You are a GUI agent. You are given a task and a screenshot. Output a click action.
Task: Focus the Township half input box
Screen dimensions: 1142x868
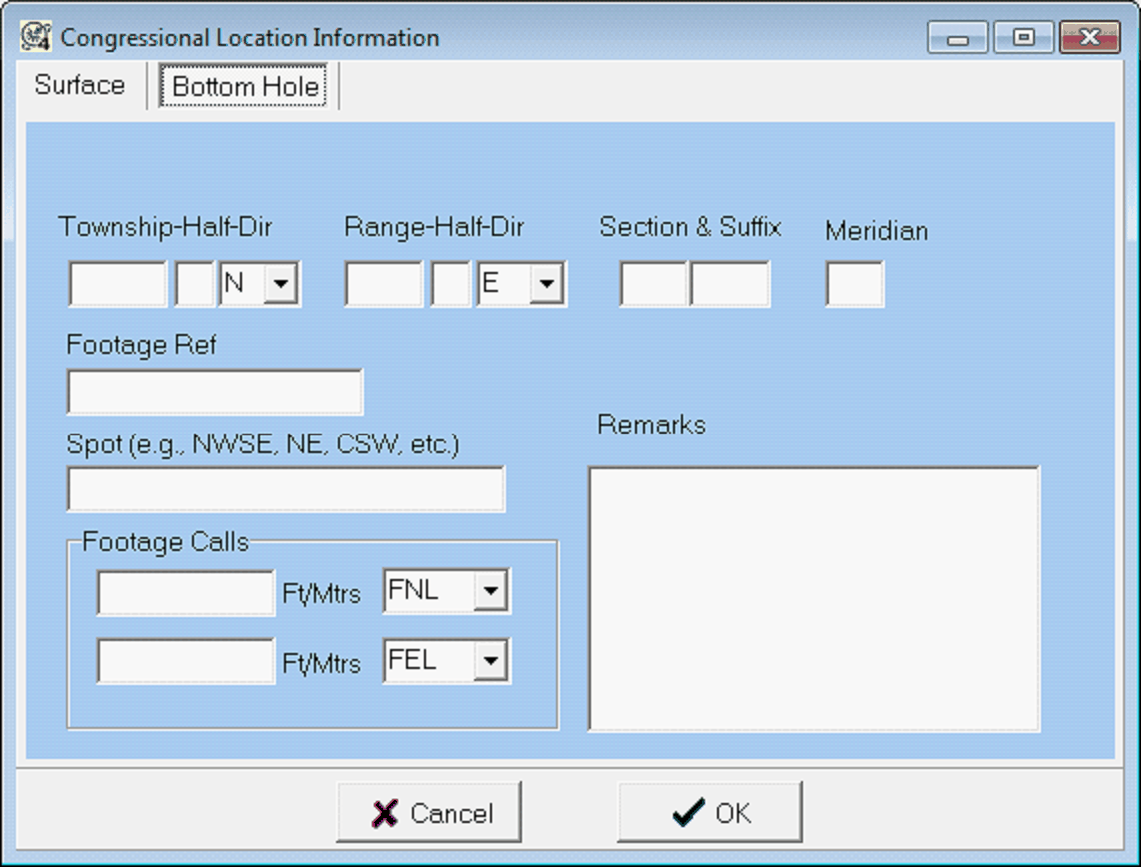pos(194,285)
